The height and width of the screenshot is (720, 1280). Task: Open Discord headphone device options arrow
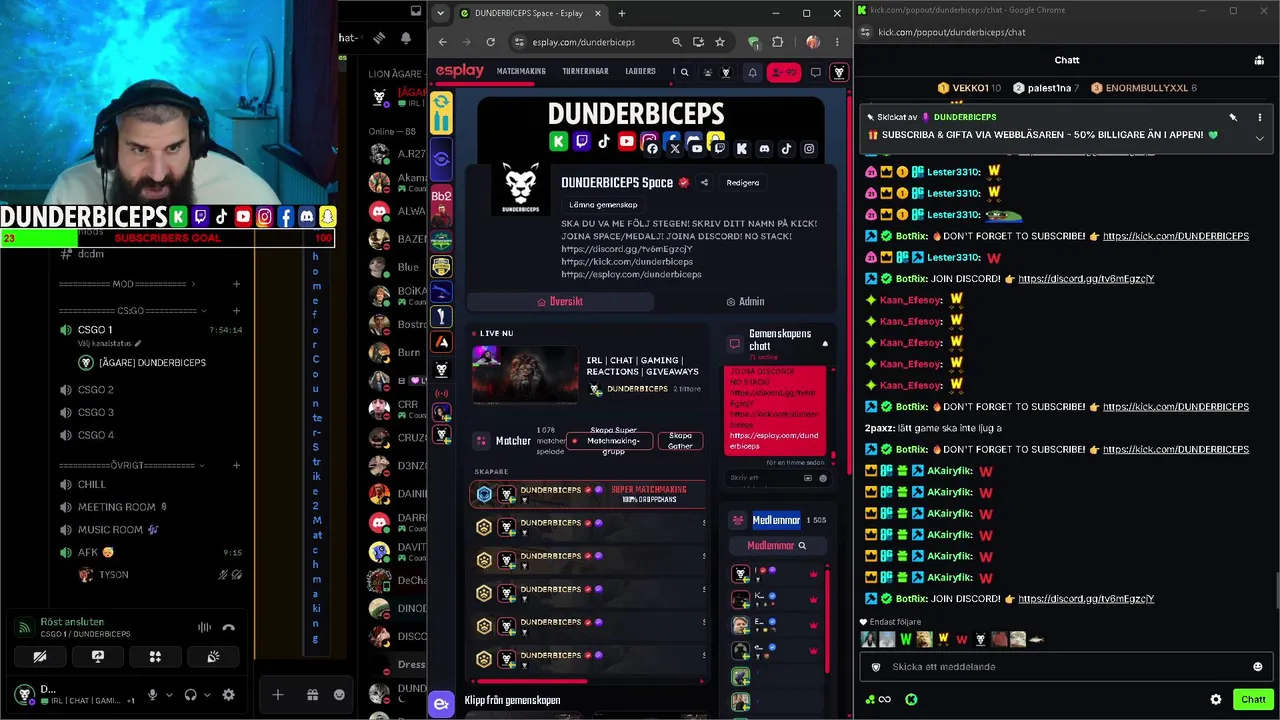click(206, 695)
